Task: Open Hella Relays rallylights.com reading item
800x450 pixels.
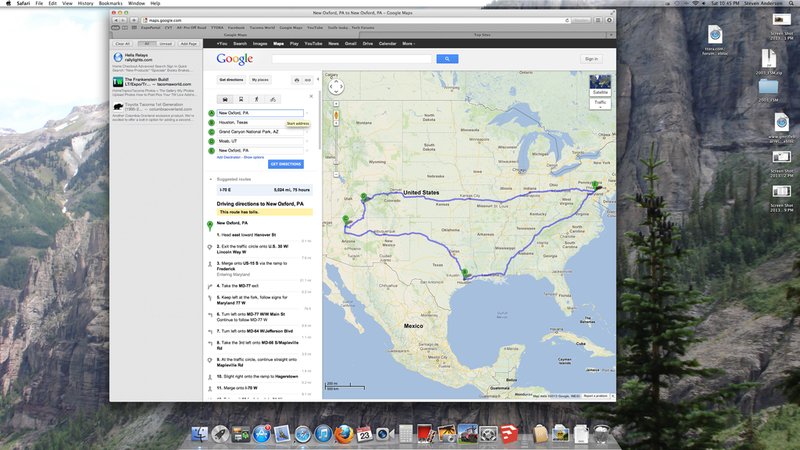Action: click(156, 62)
